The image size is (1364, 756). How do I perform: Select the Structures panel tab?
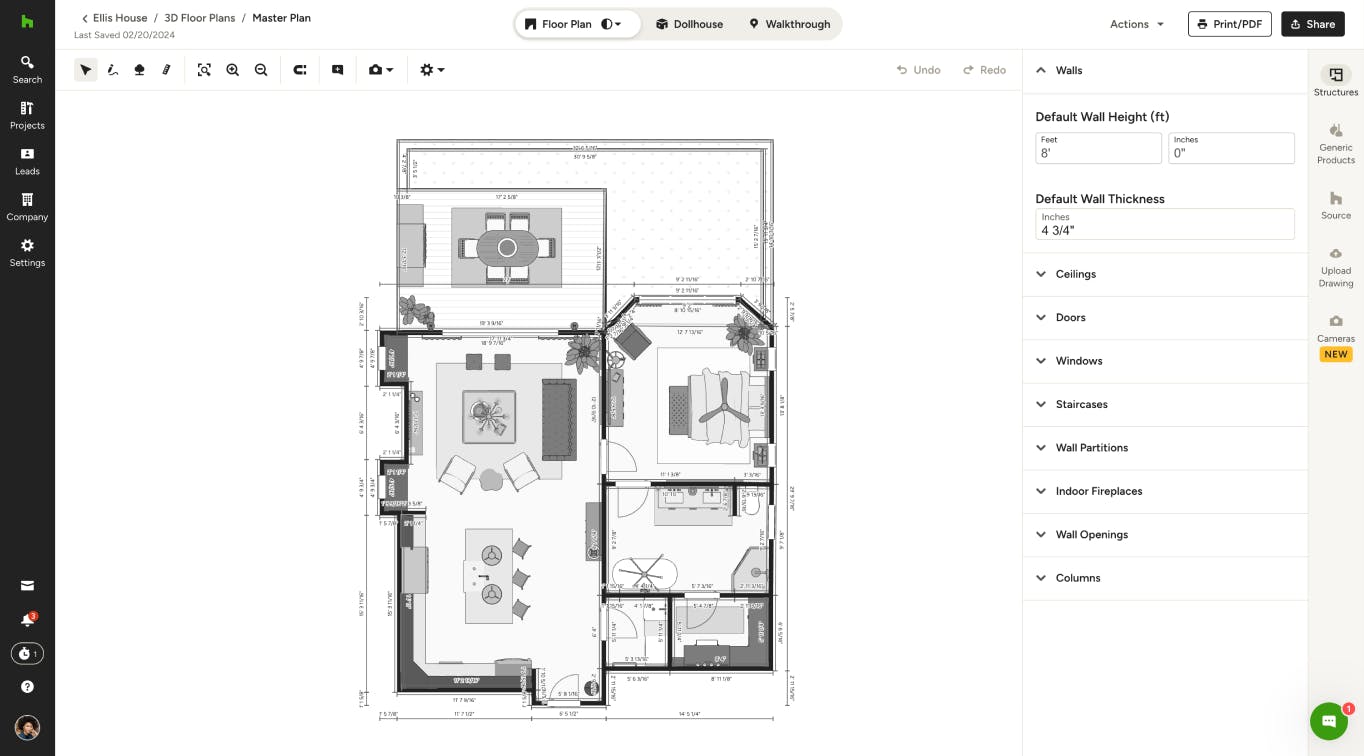(1336, 81)
